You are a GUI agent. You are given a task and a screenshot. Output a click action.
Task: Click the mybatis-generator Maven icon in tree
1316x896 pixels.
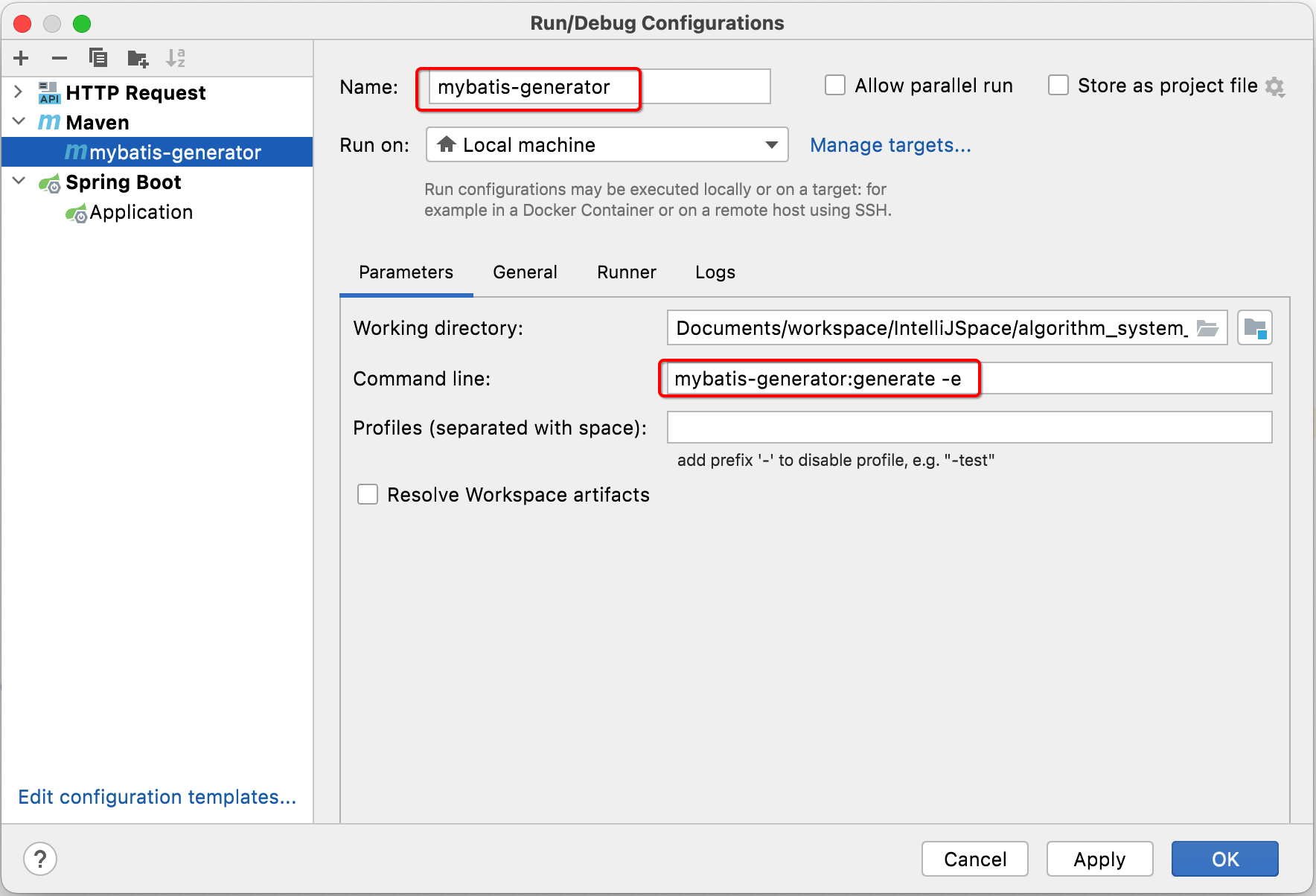pyautogui.click(x=76, y=152)
